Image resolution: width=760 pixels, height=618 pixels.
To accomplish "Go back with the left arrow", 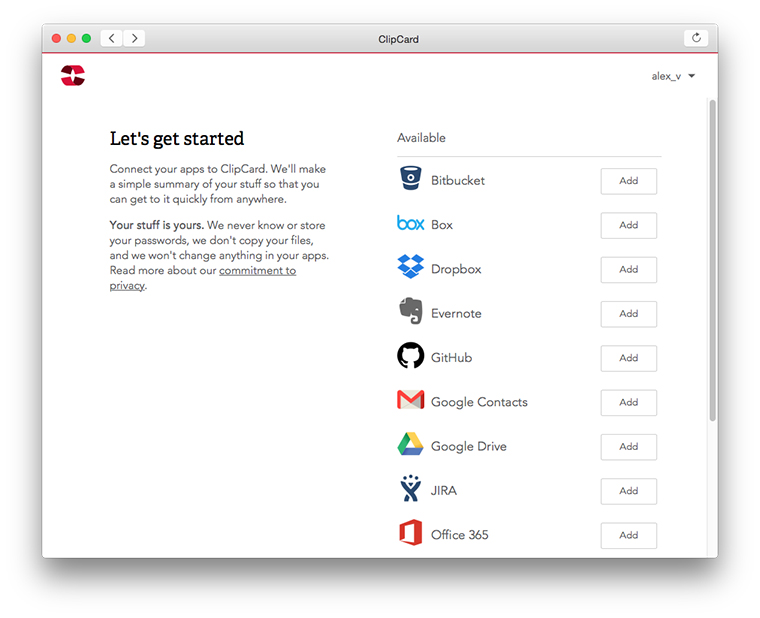I will [111, 38].
